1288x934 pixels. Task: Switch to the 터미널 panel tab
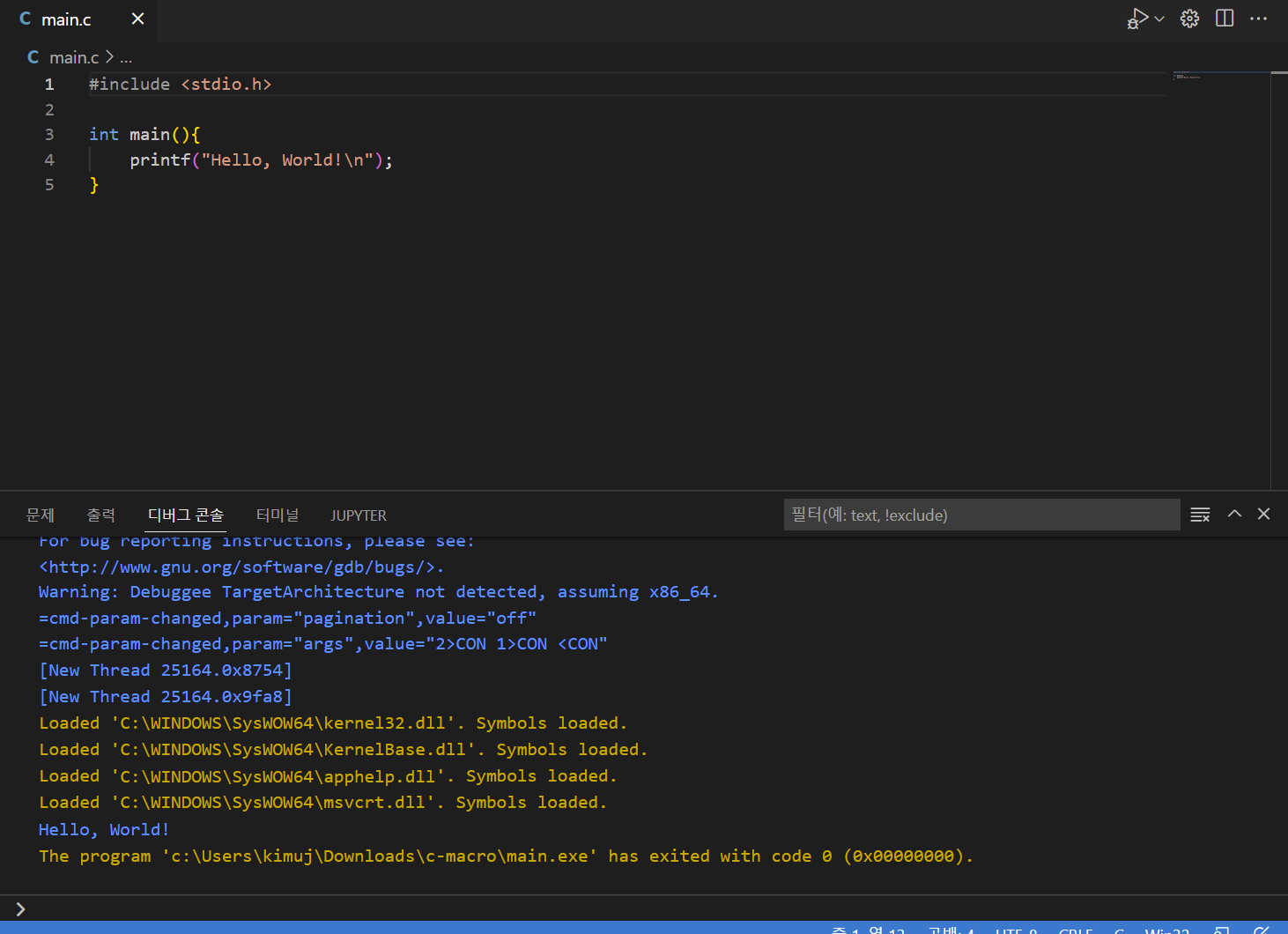tap(277, 515)
